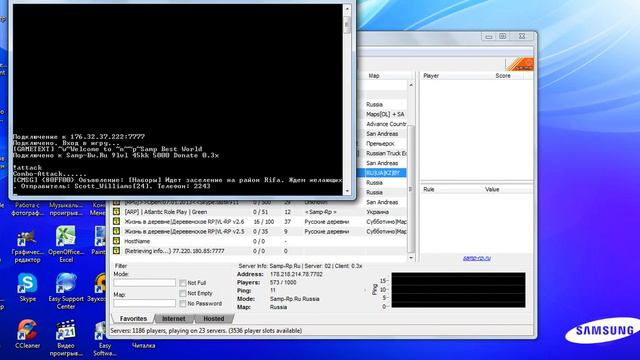Image resolution: width=640 pixels, height=360 pixels.
Task: Click the Samp-Rp.Ru Russia mode value
Action: point(295,299)
